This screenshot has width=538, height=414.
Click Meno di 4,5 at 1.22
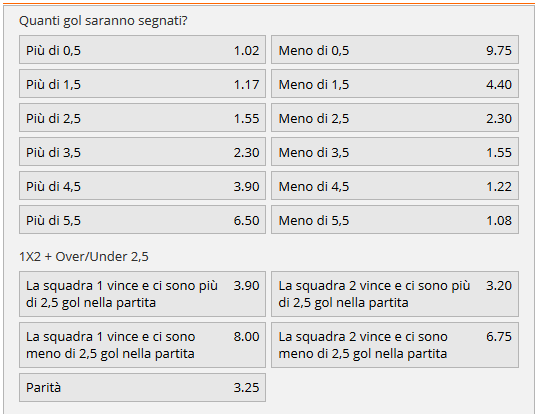395,186
